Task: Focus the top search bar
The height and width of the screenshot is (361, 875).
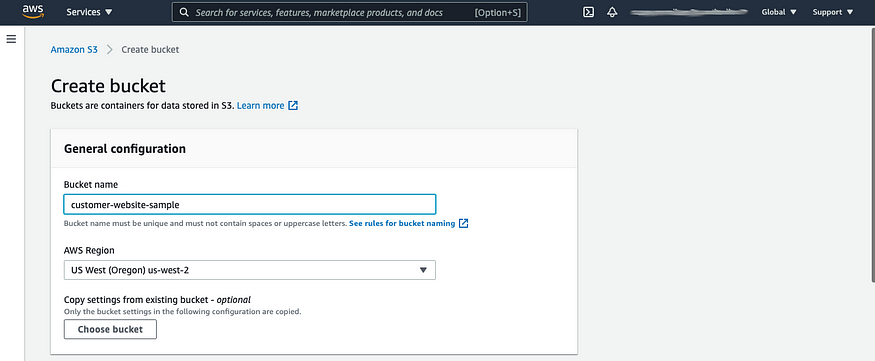Action: point(349,12)
